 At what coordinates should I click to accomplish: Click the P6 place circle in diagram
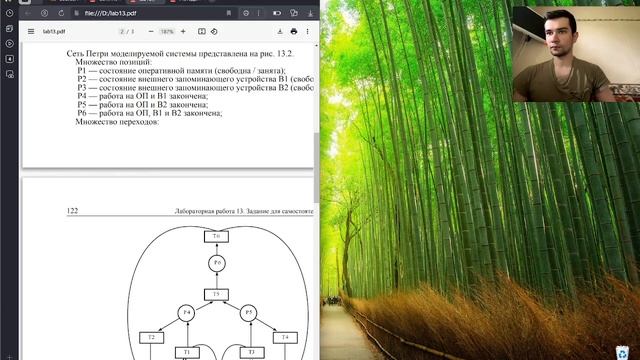point(217,263)
